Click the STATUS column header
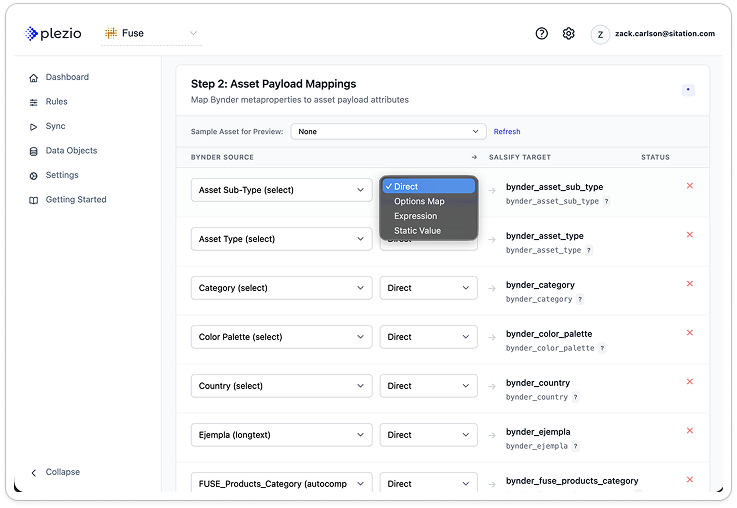This screenshot has height=508, width=737. click(655, 157)
